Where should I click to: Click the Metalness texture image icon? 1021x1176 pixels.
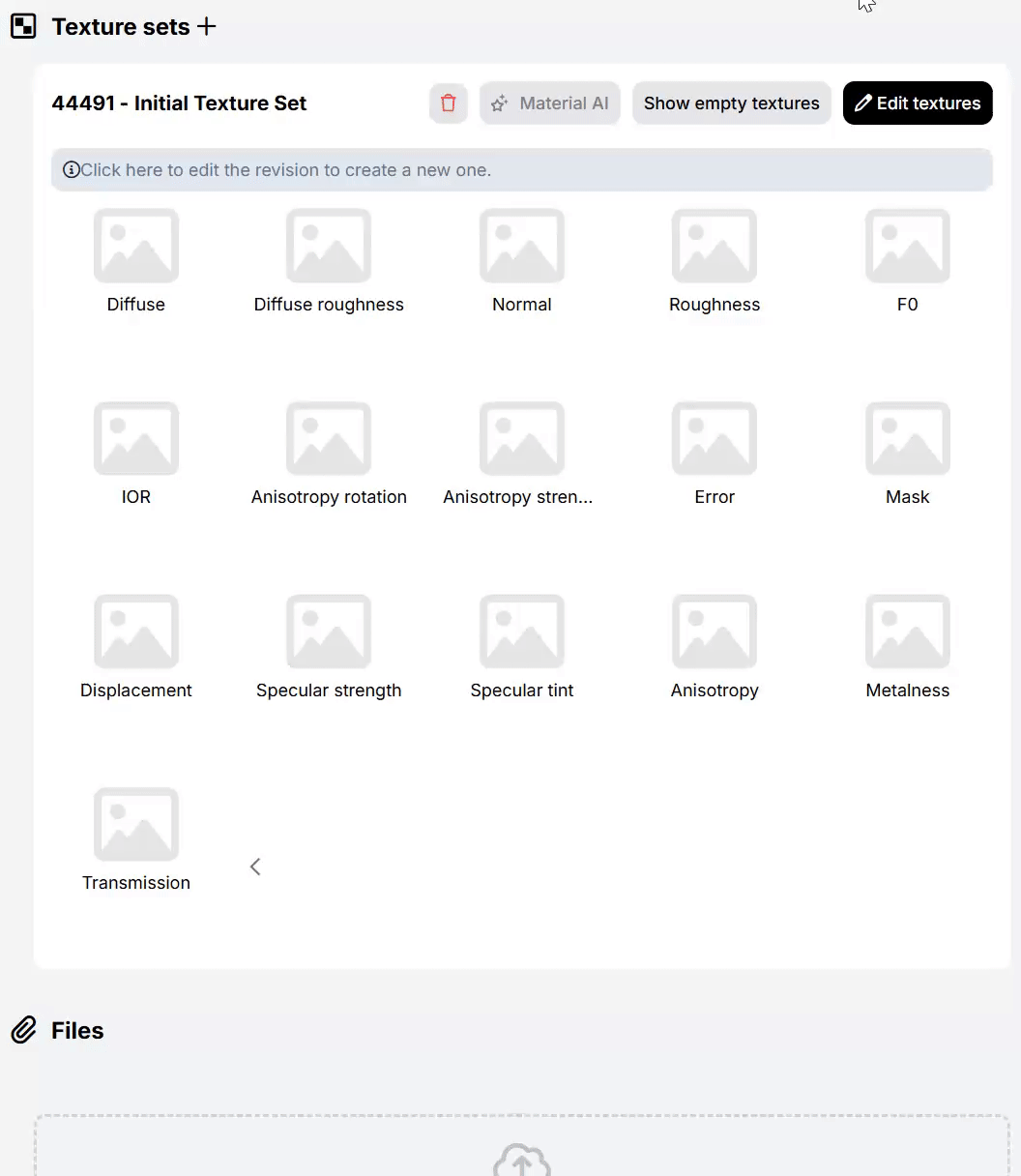point(907,632)
